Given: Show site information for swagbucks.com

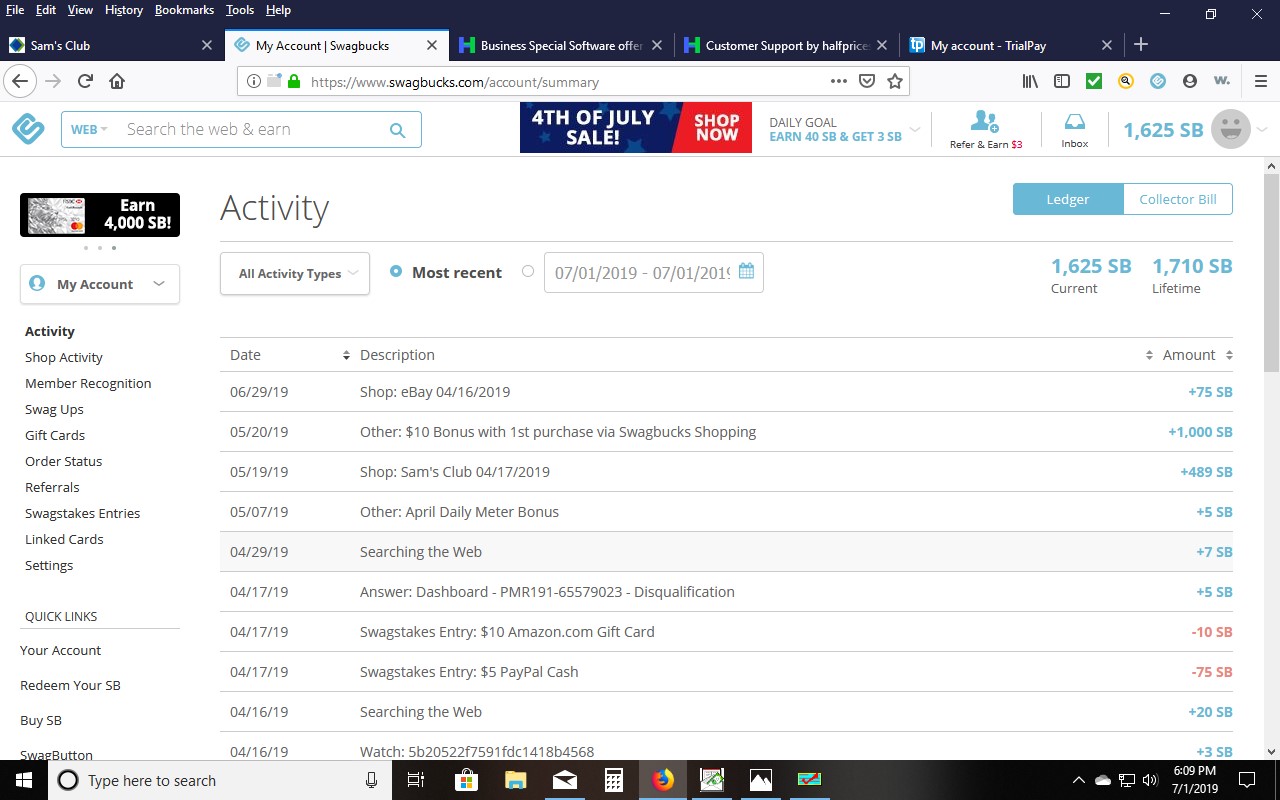Looking at the screenshot, I should coord(254,81).
